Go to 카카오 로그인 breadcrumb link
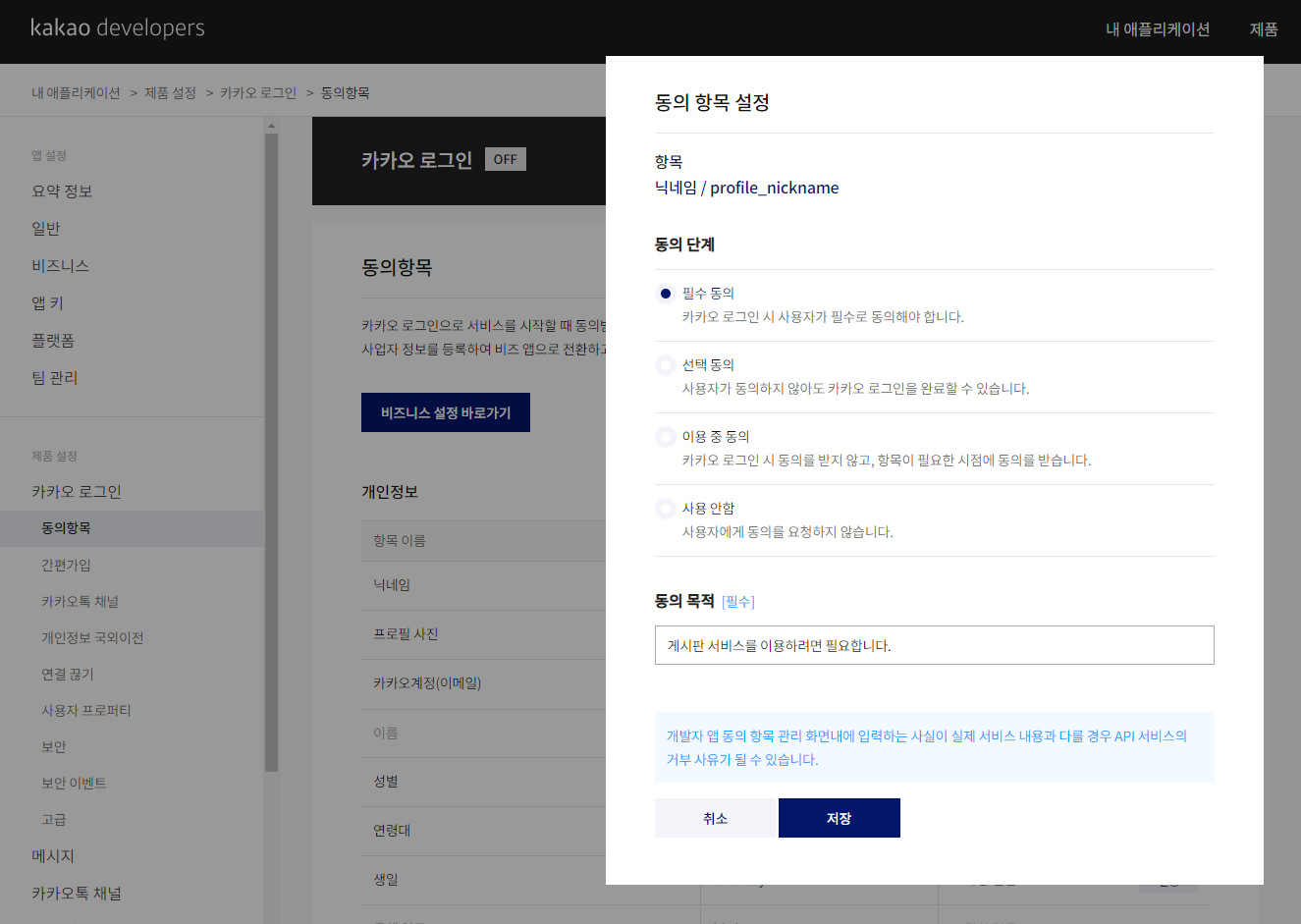 pyautogui.click(x=258, y=92)
